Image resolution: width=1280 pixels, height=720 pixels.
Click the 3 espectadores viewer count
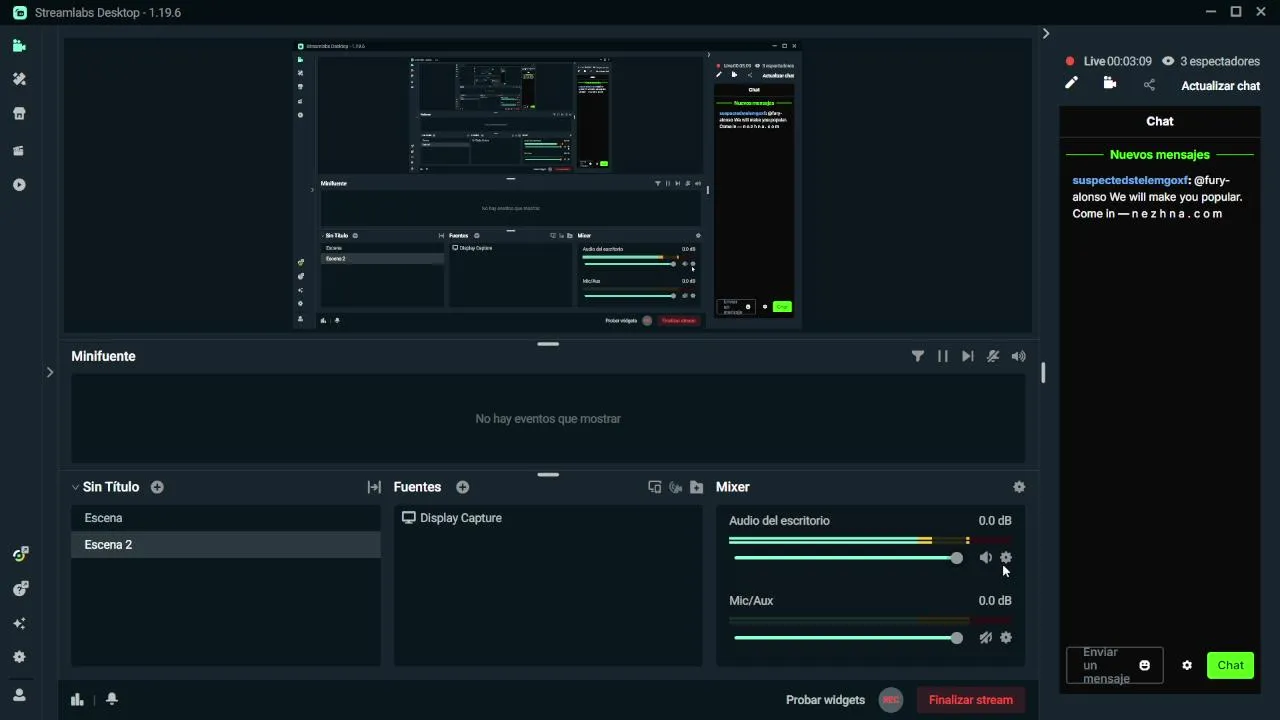click(1211, 61)
